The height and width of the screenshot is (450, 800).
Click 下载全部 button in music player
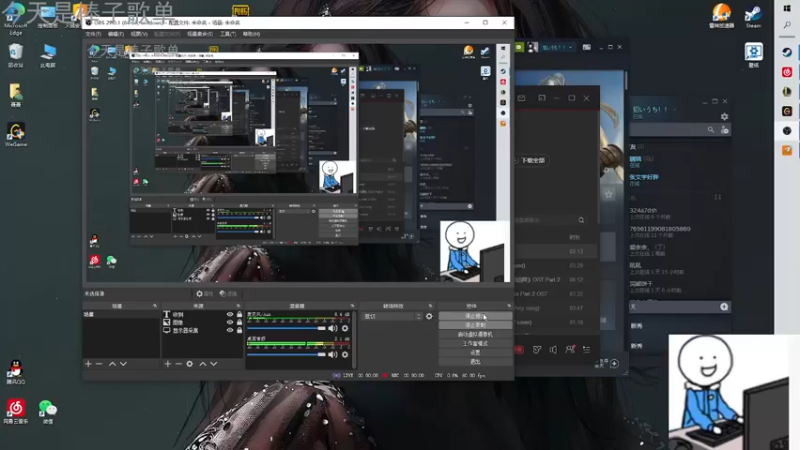click(529, 160)
